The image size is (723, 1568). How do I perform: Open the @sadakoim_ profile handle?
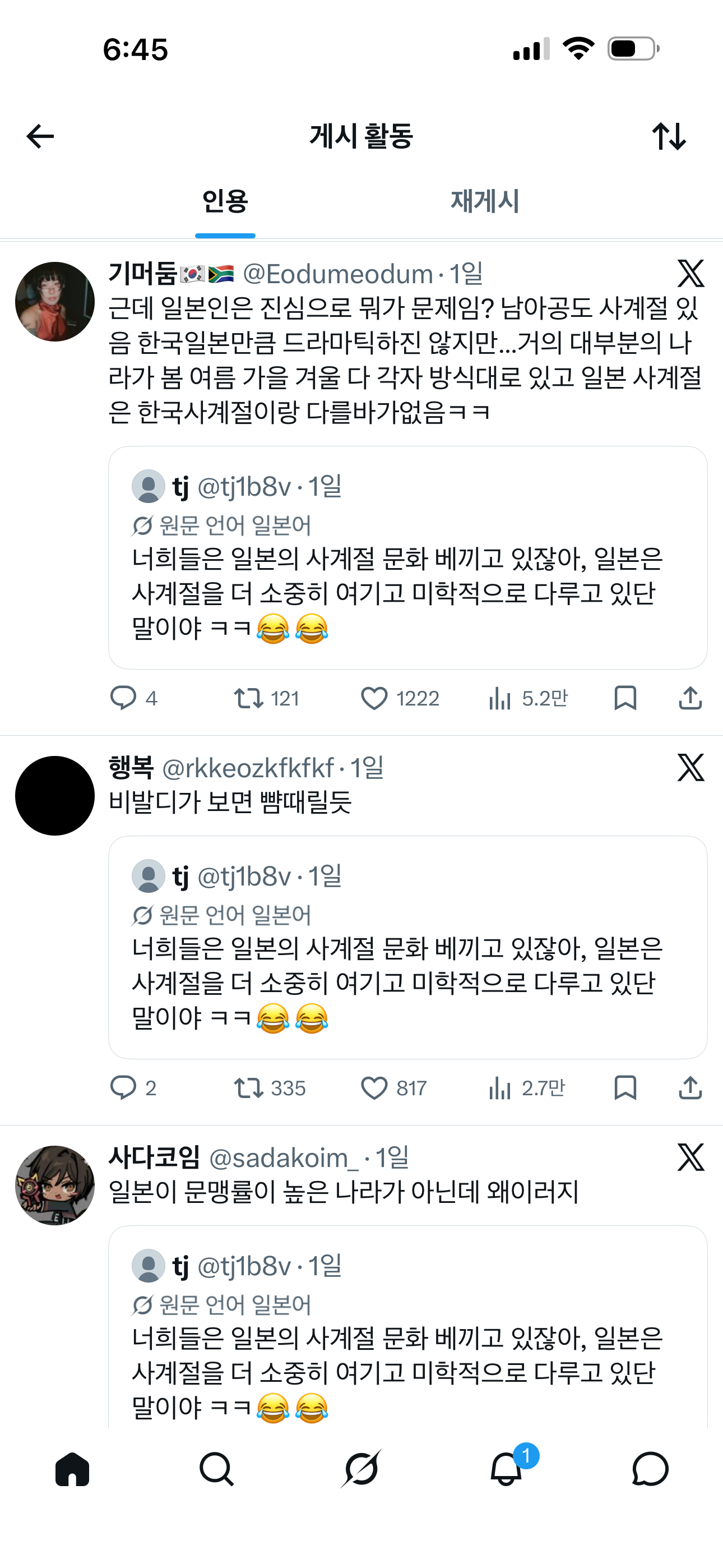[x=284, y=1157]
